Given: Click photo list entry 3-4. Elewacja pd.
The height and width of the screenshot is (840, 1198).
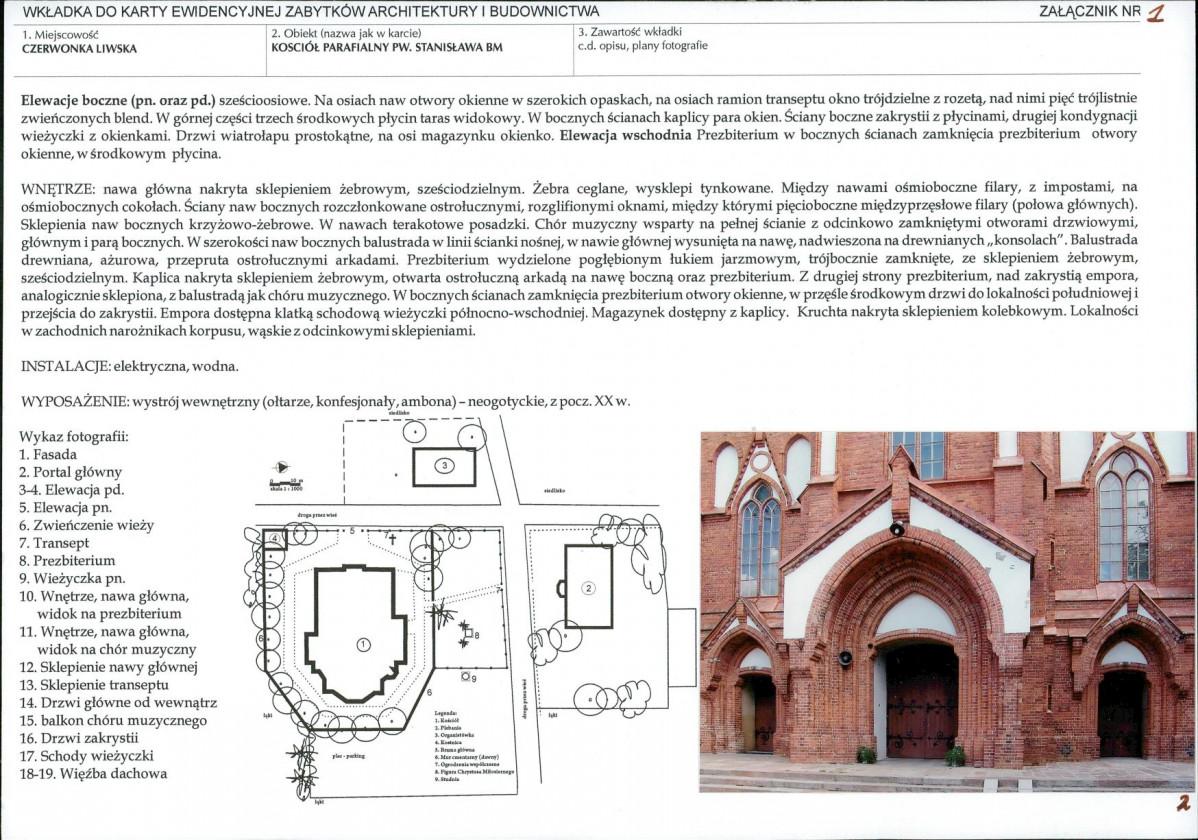Looking at the screenshot, I should pos(72,490).
